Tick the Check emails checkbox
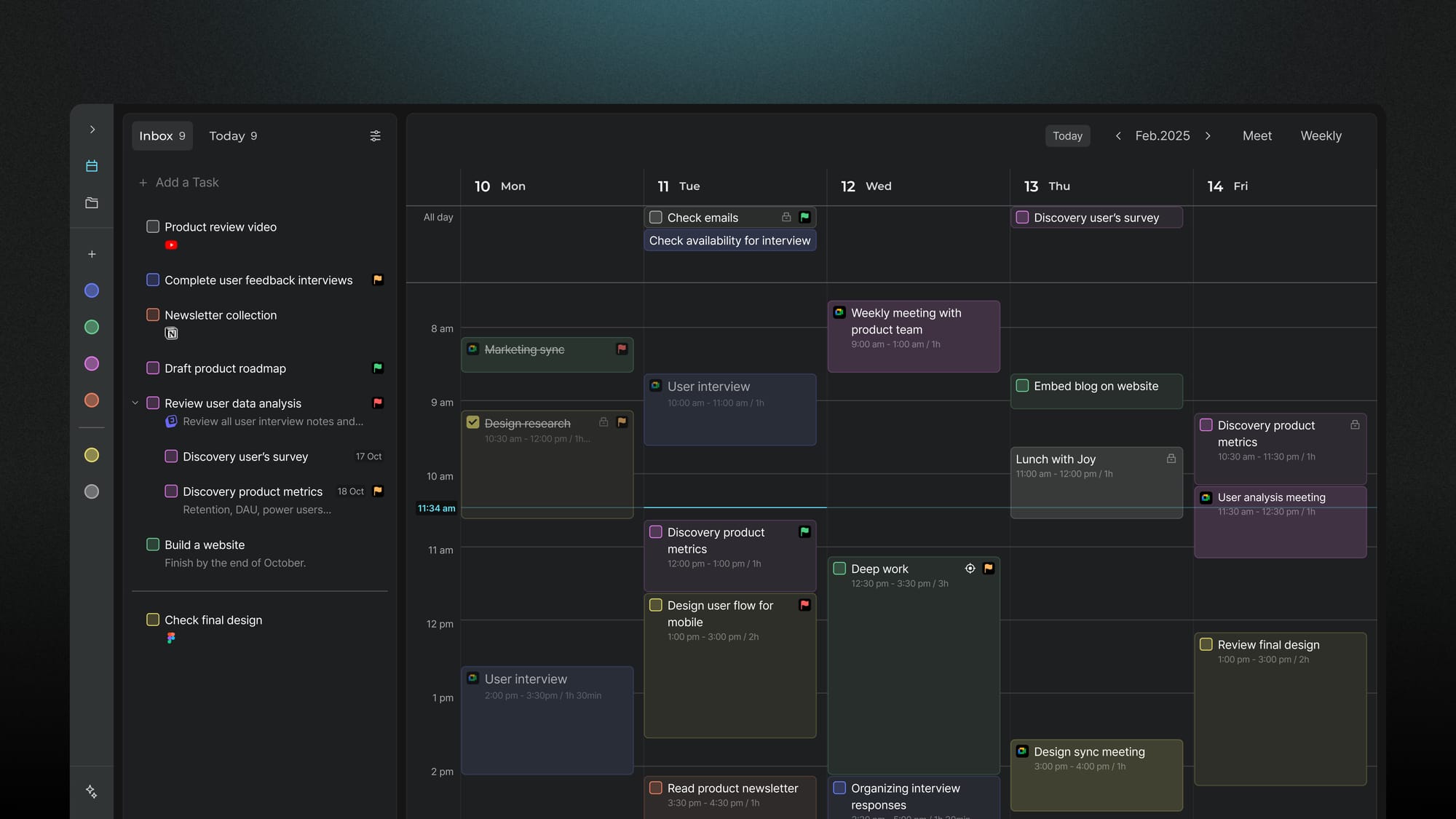Viewport: 1456px width, 819px height. (x=656, y=218)
